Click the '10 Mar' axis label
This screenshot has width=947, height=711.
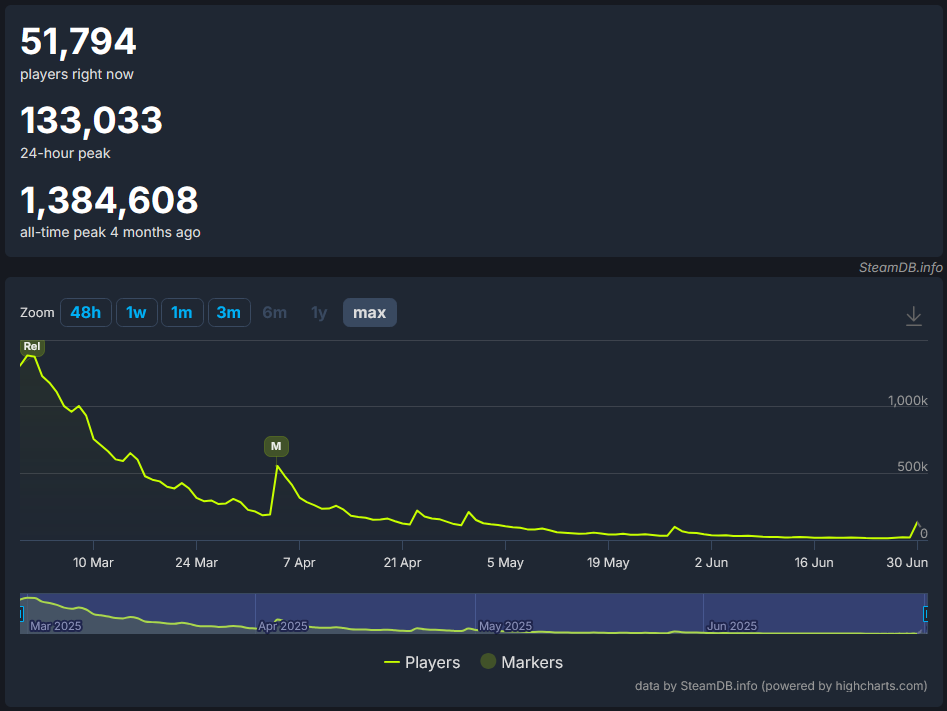tap(93, 562)
